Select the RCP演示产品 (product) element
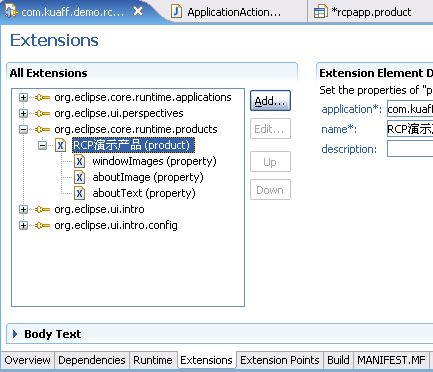The width and height of the screenshot is (433, 372). point(133,145)
